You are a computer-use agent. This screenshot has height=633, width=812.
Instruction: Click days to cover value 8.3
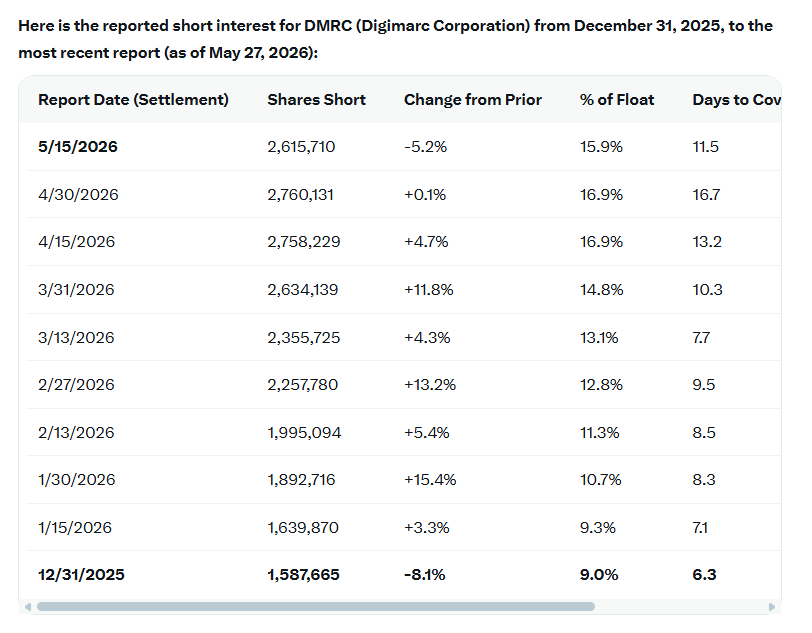tap(704, 479)
